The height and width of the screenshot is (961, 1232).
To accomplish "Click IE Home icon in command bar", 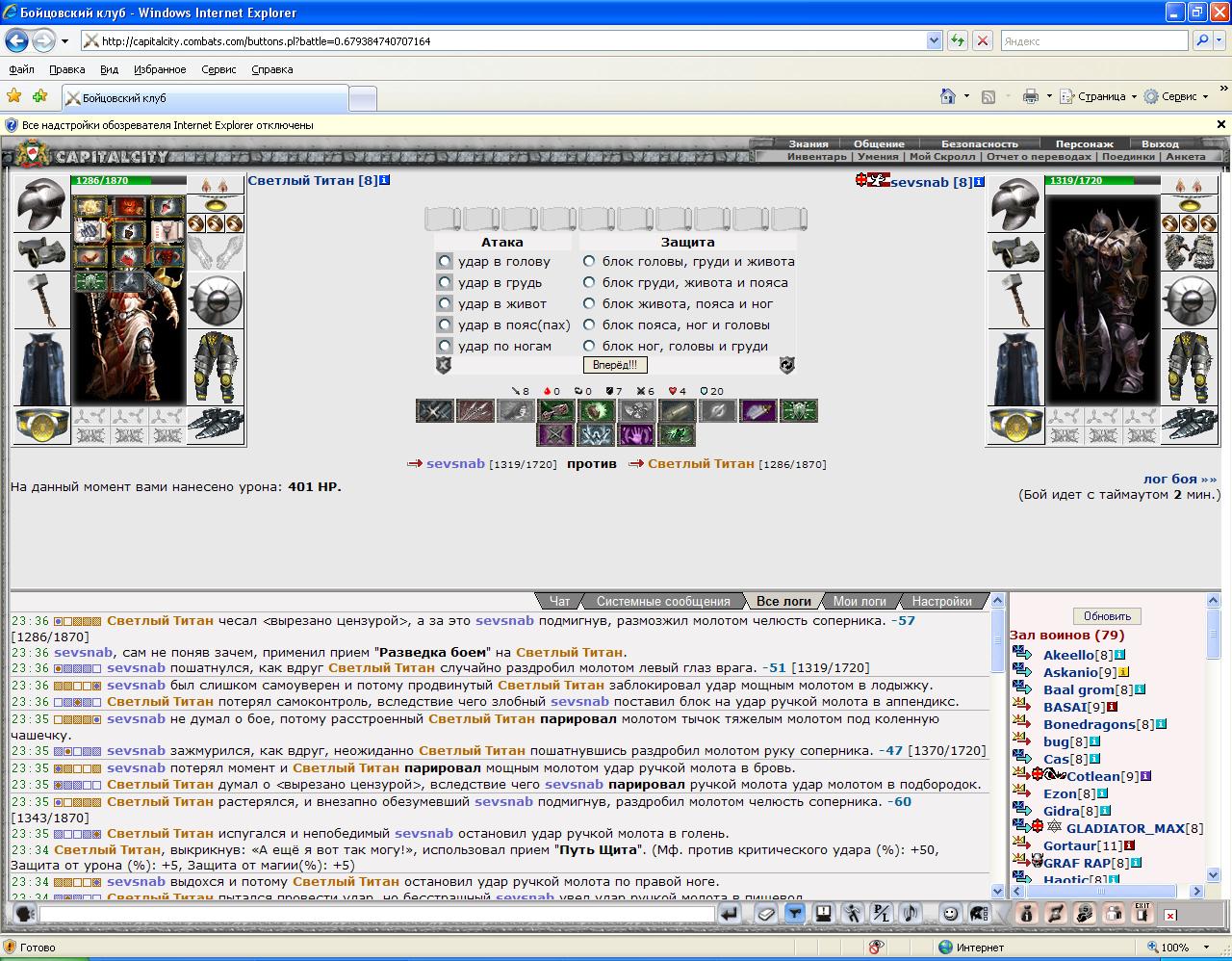I will 948,96.
